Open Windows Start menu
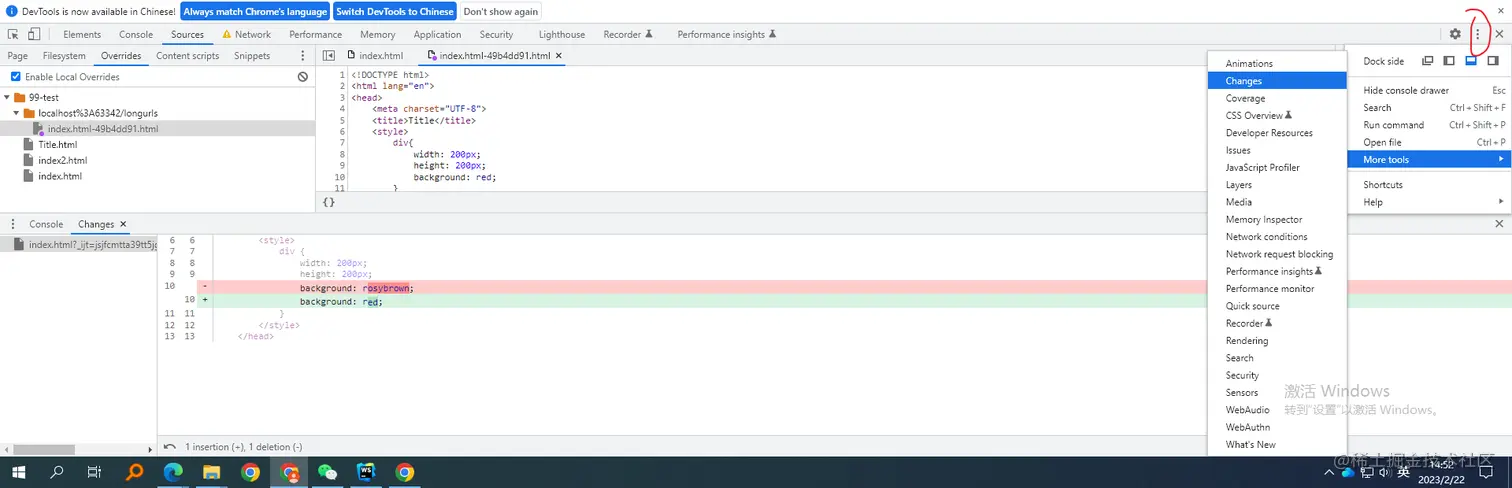 [17, 472]
